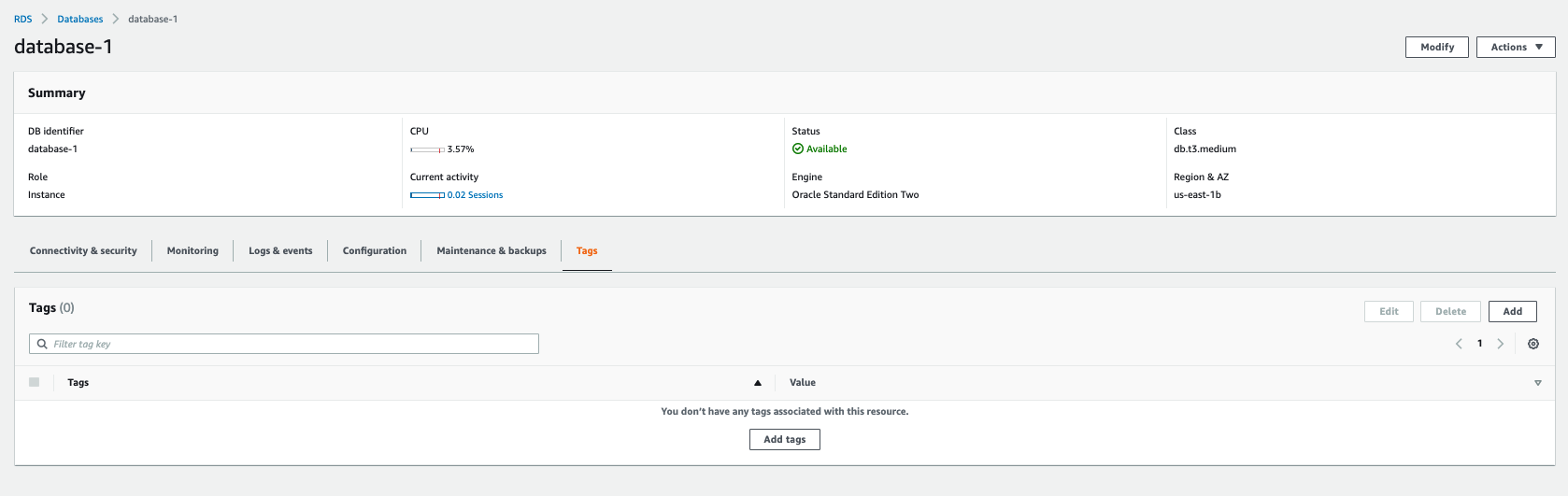Open Databases breadcrumb link

(80, 19)
